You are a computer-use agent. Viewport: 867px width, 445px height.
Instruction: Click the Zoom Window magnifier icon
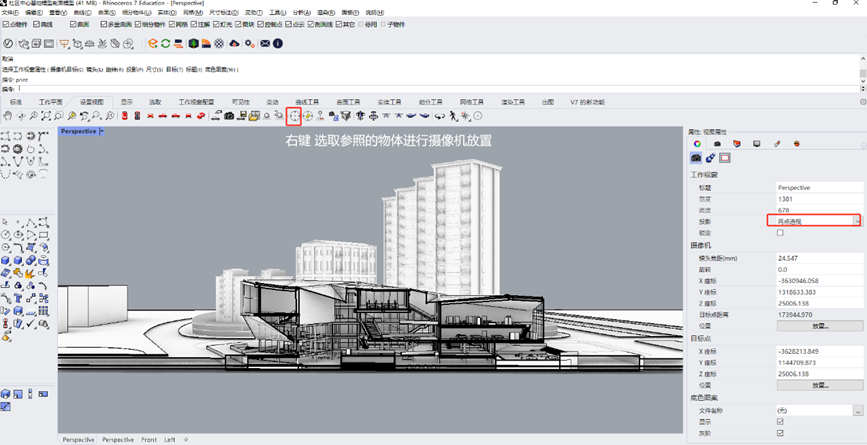click(x=59, y=116)
